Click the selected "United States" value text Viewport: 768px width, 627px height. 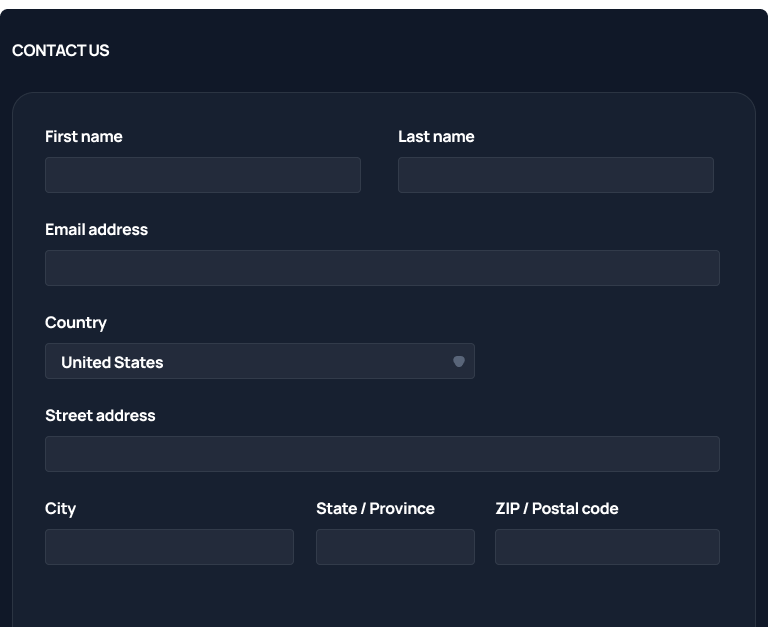point(112,362)
